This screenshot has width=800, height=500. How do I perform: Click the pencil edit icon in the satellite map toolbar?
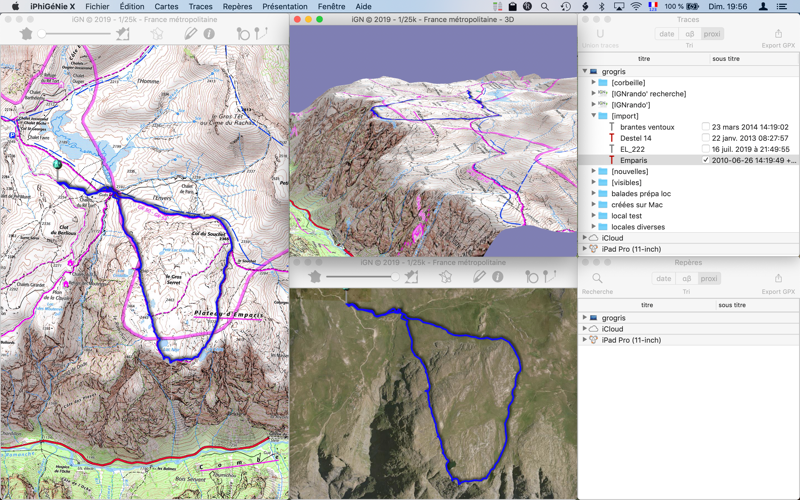[479, 277]
